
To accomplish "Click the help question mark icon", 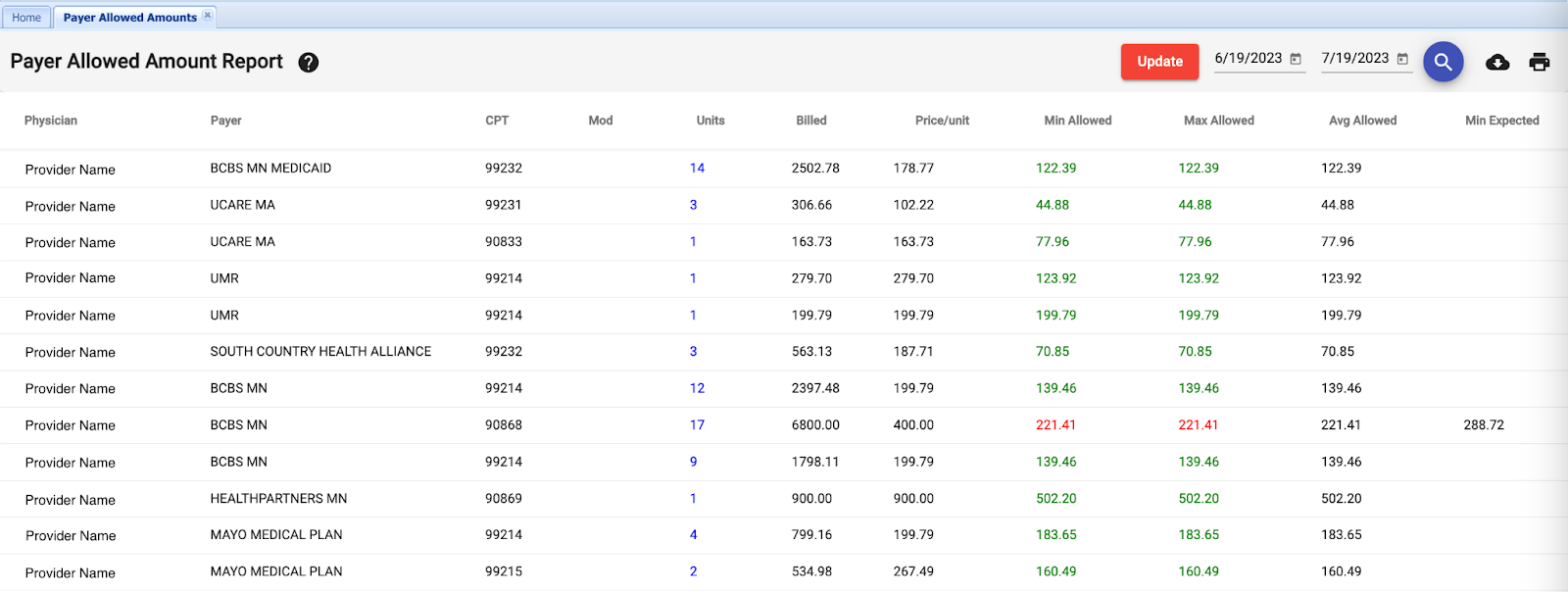I will click(x=309, y=63).
